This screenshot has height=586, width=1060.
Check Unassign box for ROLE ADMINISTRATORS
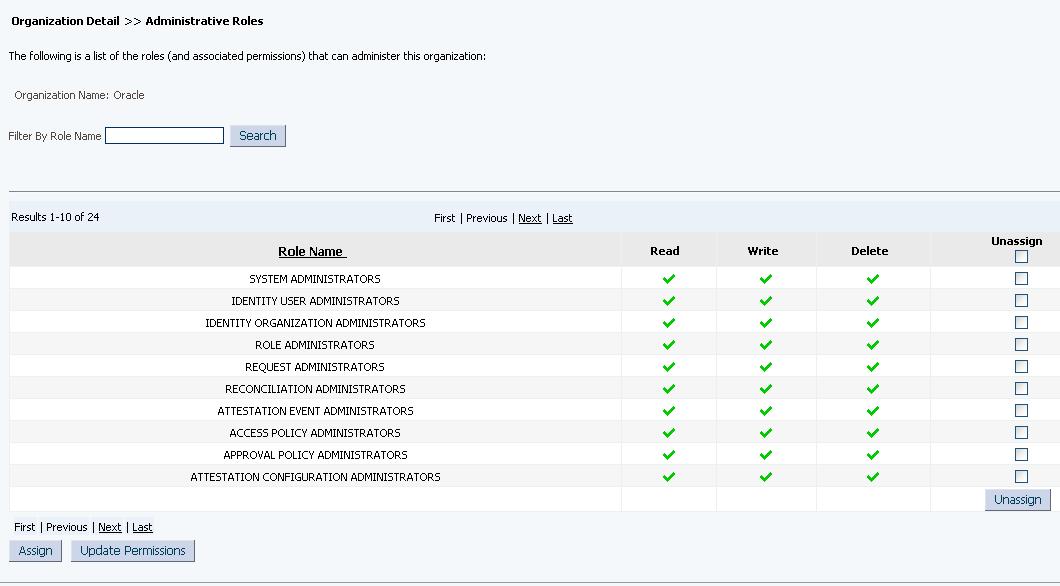tap(1021, 345)
